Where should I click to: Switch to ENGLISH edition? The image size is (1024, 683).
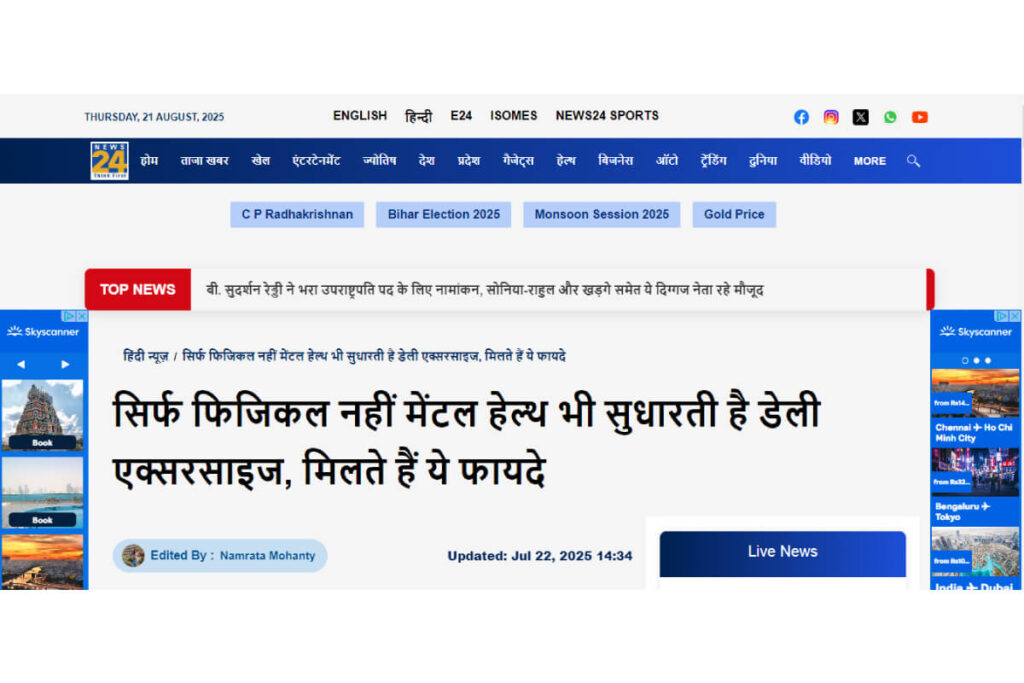360,116
